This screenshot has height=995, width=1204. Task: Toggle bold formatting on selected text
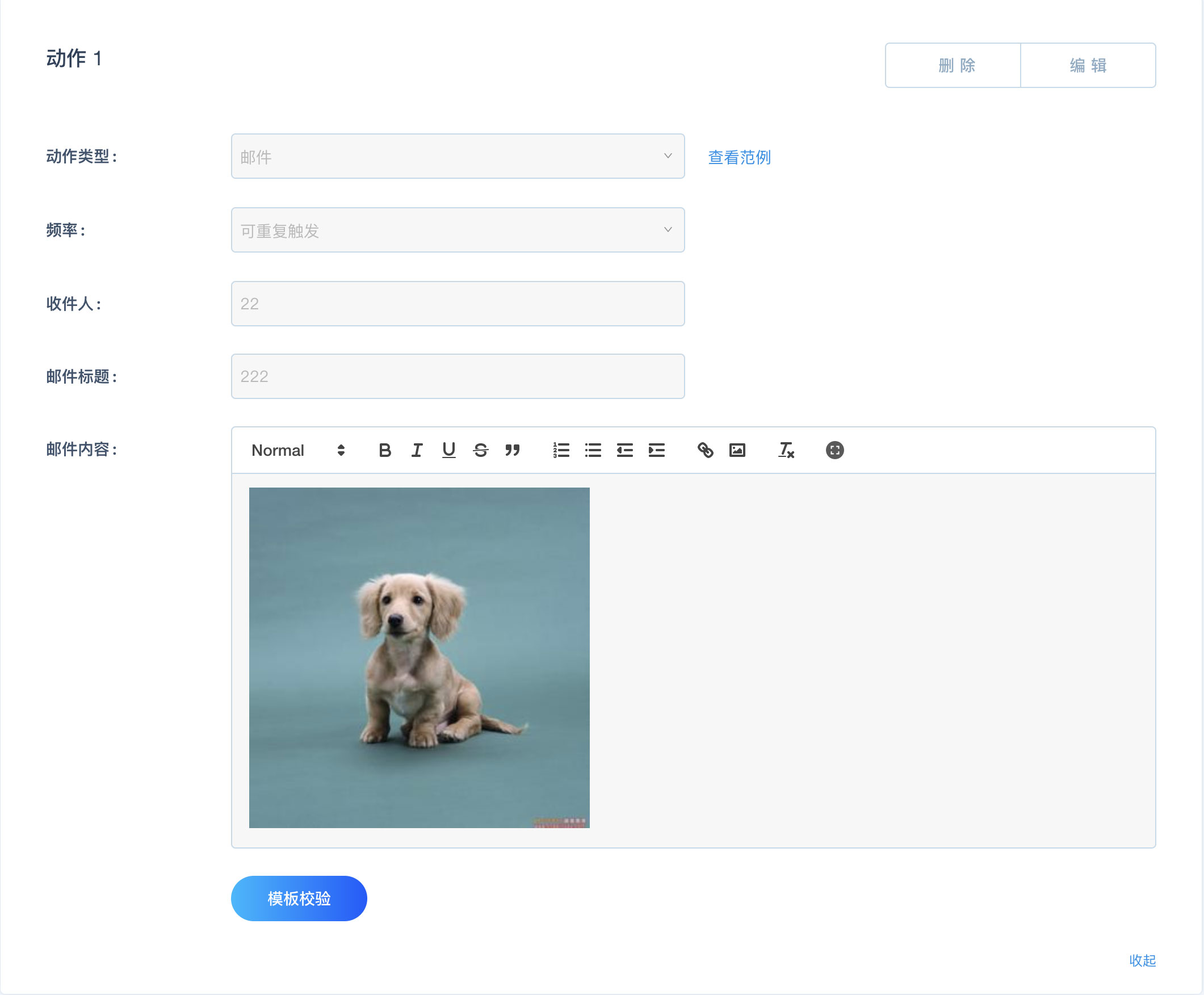coord(385,450)
